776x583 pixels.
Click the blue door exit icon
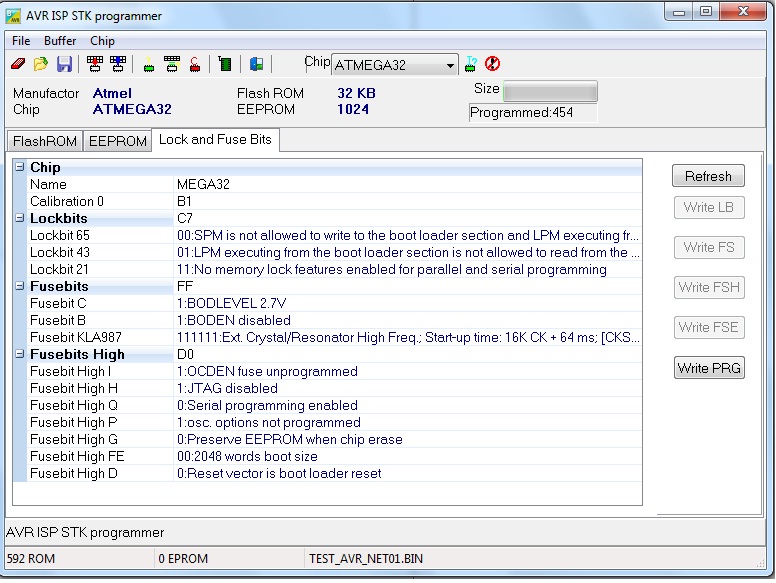256,64
